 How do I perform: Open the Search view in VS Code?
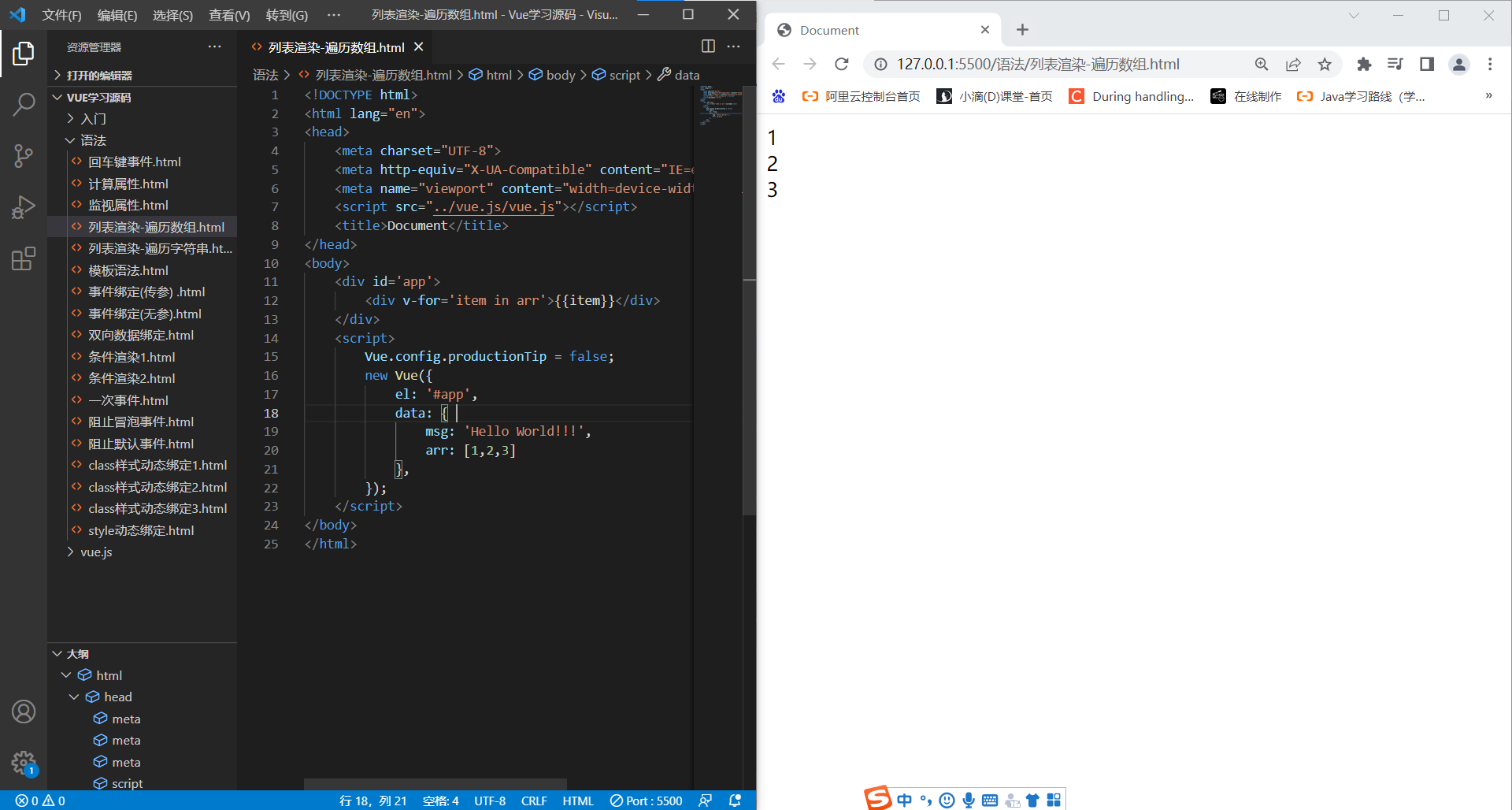(24, 104)
